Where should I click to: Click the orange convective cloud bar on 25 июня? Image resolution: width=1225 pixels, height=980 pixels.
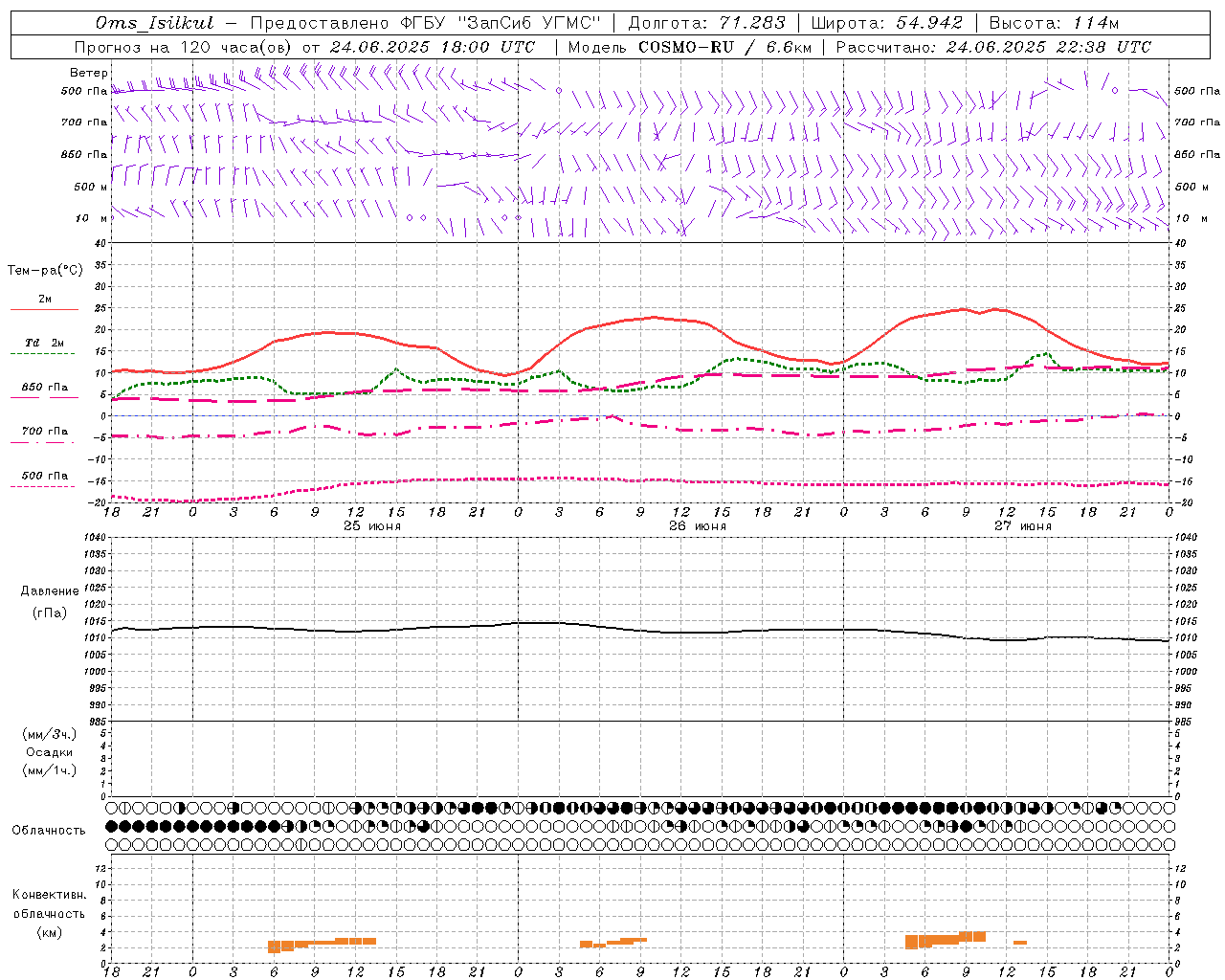[322, 944]
